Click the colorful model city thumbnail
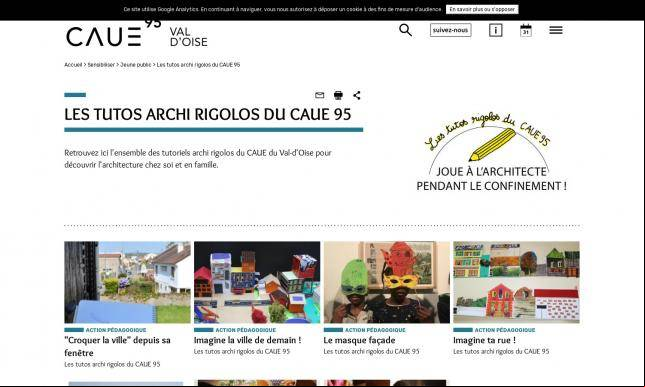The height and width of the screenshot is (387, 645). [x=257, y=282]
